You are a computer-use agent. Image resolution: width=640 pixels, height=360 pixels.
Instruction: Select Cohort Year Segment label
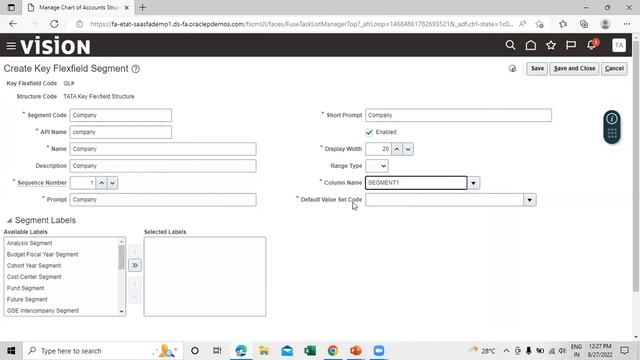coord(34,266)
